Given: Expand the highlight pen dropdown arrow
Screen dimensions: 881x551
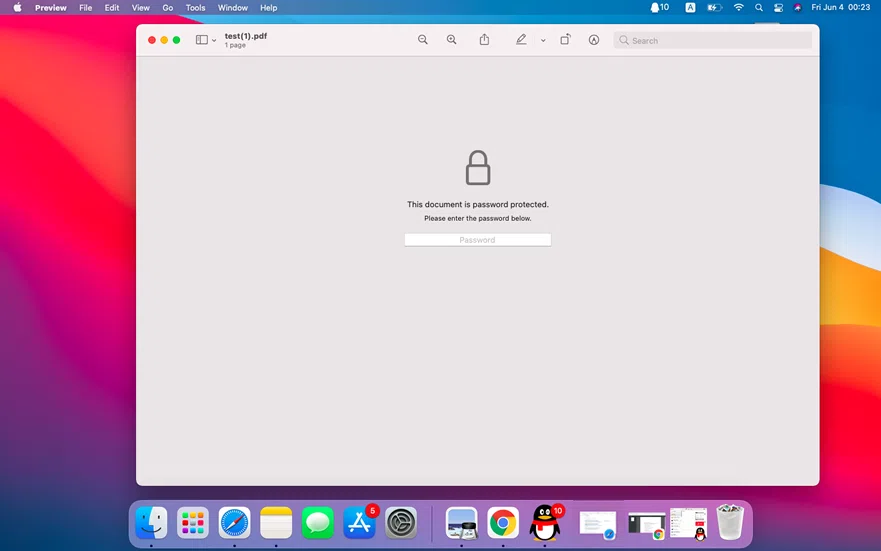Looking at the screenshot, I should point(543,41).
